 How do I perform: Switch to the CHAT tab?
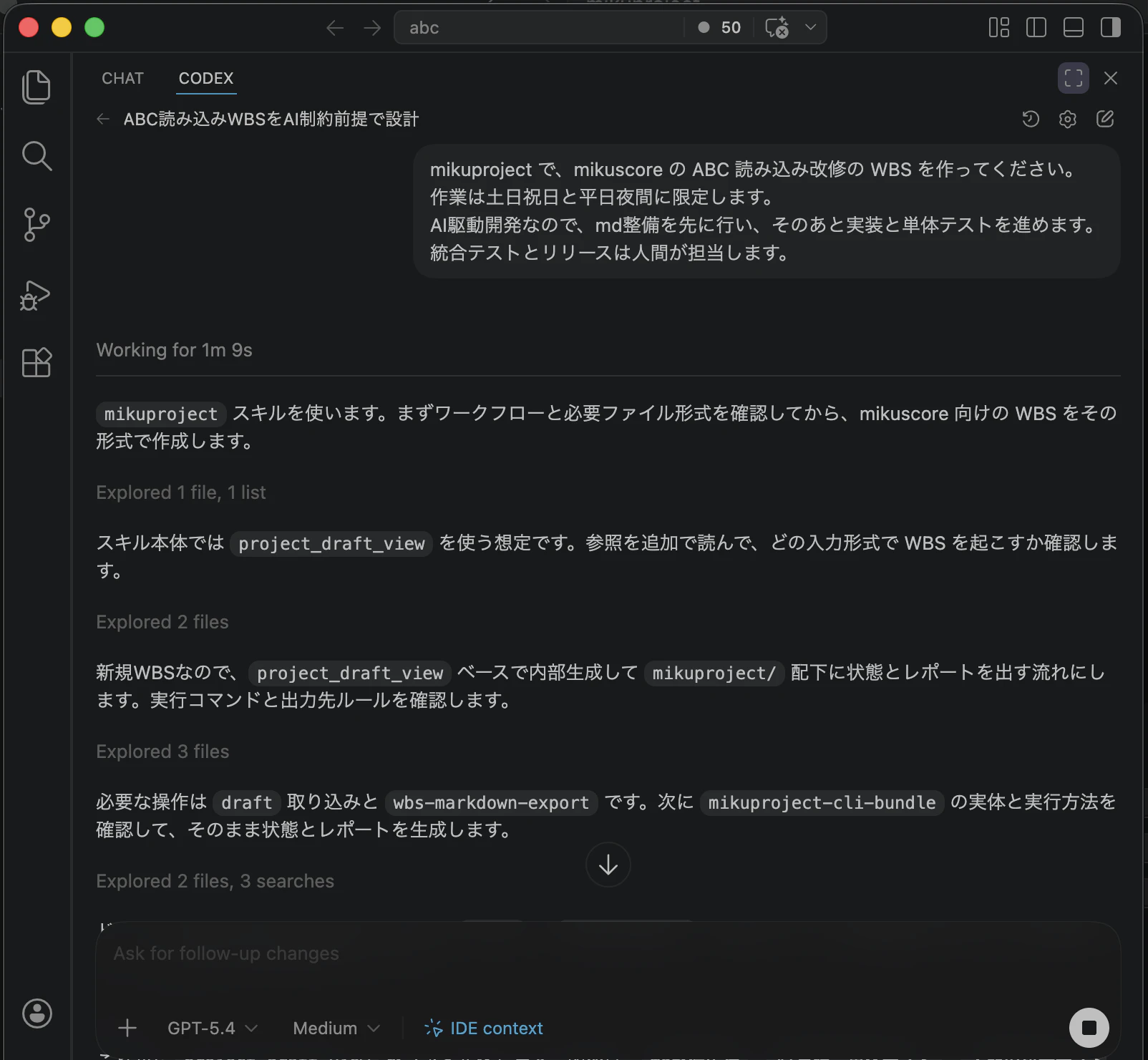122,78
